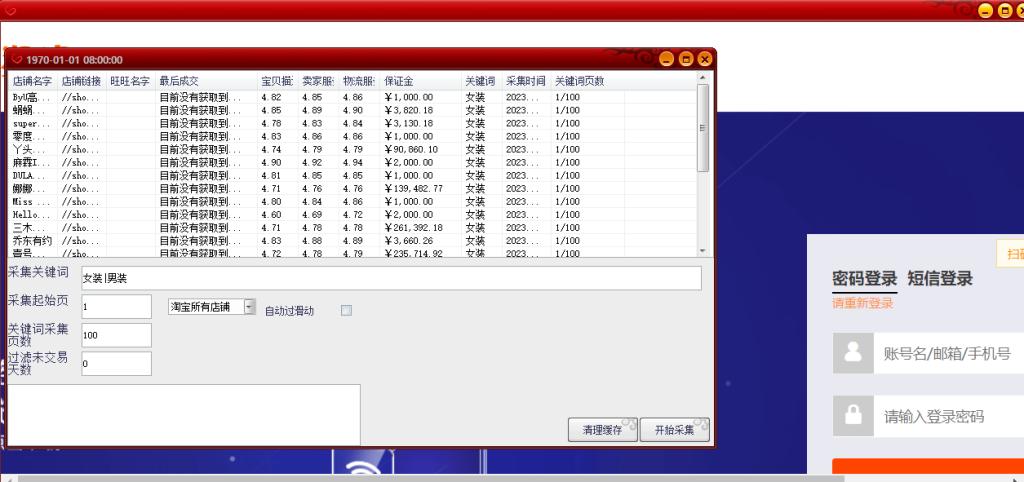This screenshot has width=1024, height=482.
Task: Enable the 自动过滑动 checkbox
Action: (347, 310)
